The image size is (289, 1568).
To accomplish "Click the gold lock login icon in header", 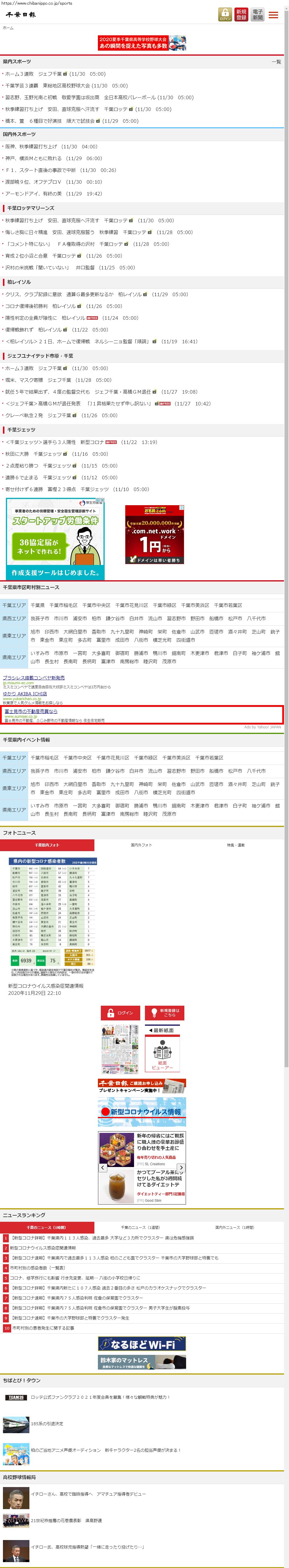I will click(225, 15).
